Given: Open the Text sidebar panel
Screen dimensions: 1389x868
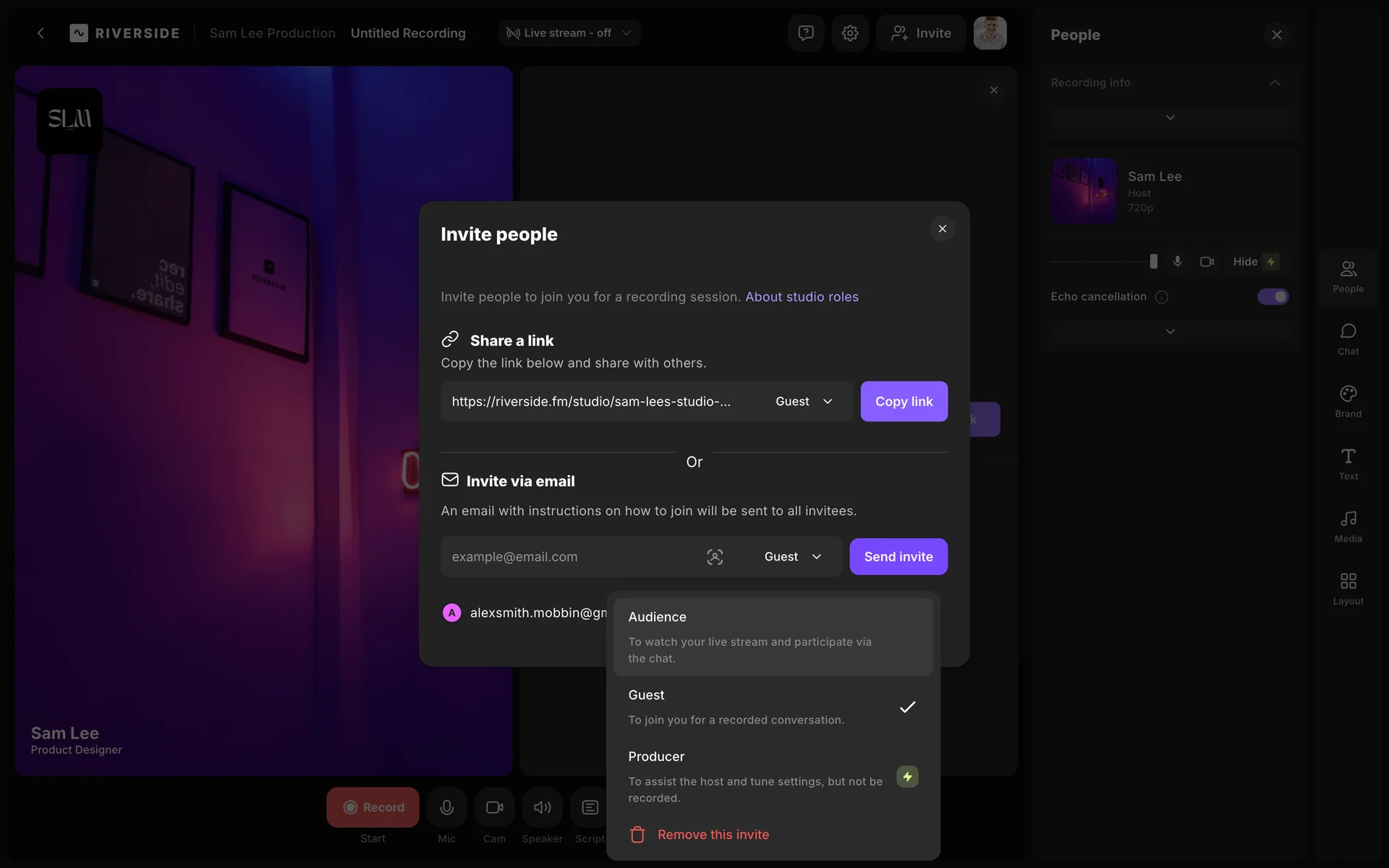Looking at the screenshot, I should 1348,464.
